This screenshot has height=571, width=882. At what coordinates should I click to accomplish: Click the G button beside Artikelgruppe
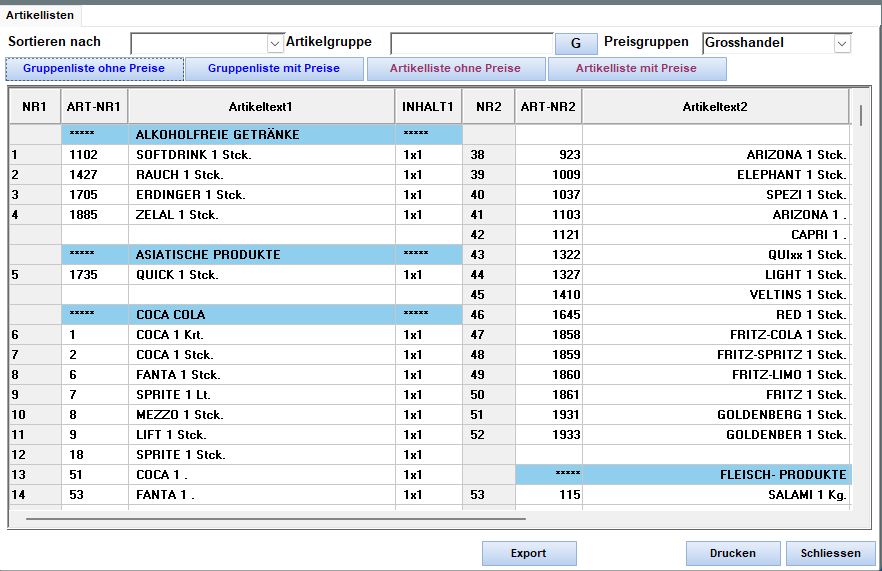(576, 44)
